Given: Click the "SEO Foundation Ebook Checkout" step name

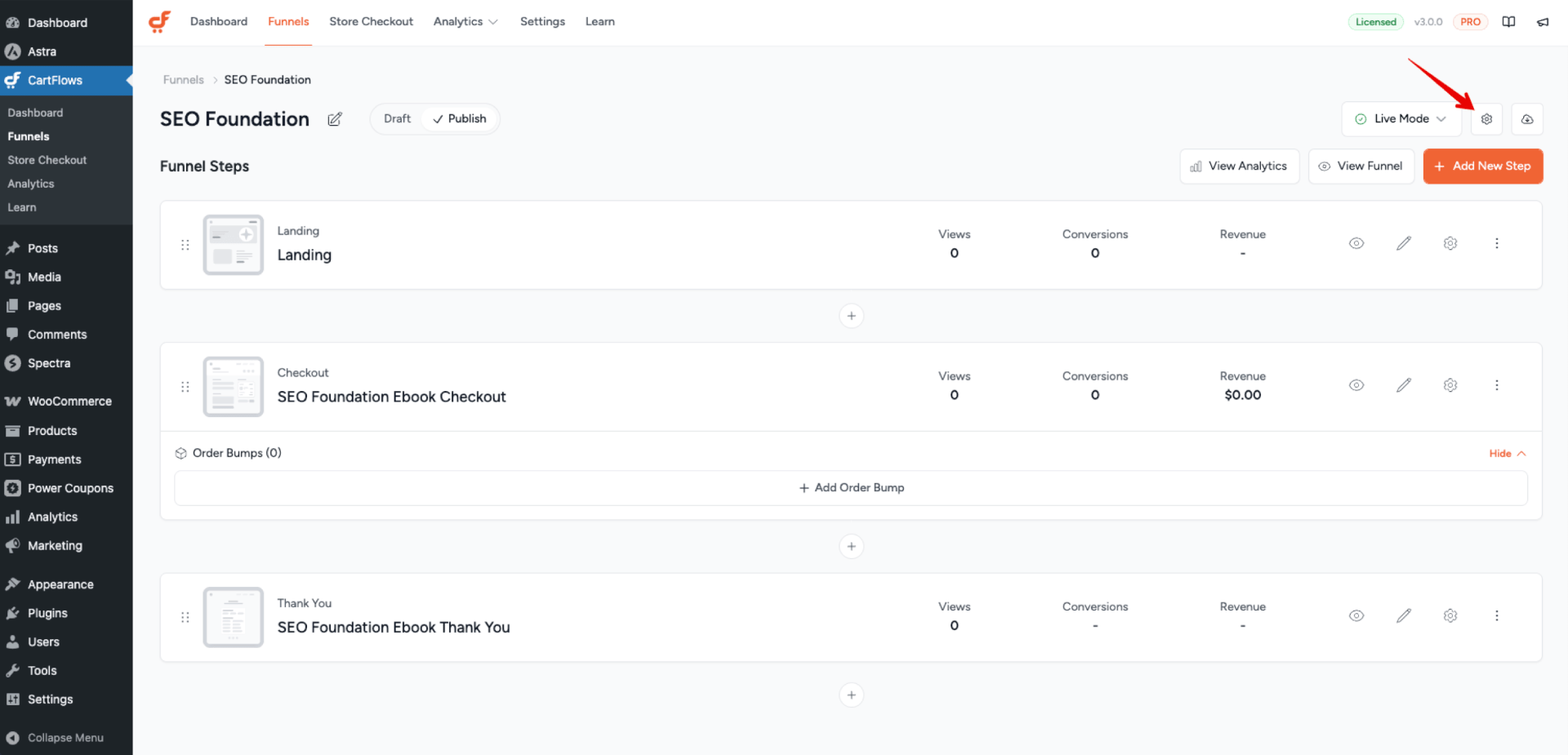Looking at the screenshot, I should pyautogui.click(x=391, y=397).
